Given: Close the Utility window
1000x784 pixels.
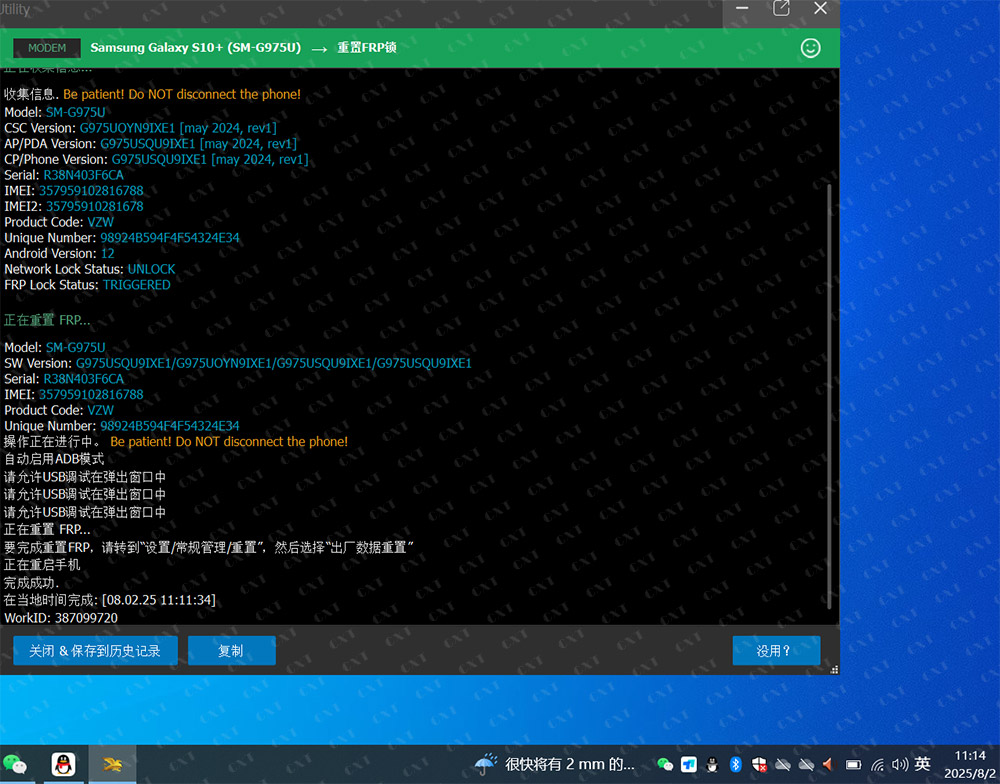Looking at the screenshot, I should (x=821, y=8).
